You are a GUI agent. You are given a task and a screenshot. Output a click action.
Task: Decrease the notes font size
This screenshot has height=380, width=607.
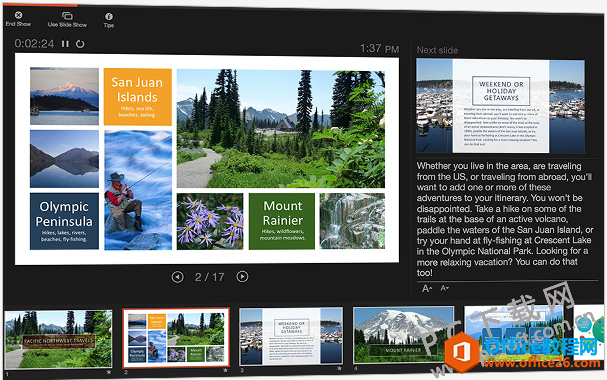pyautogui.click(x=444, y=288)
